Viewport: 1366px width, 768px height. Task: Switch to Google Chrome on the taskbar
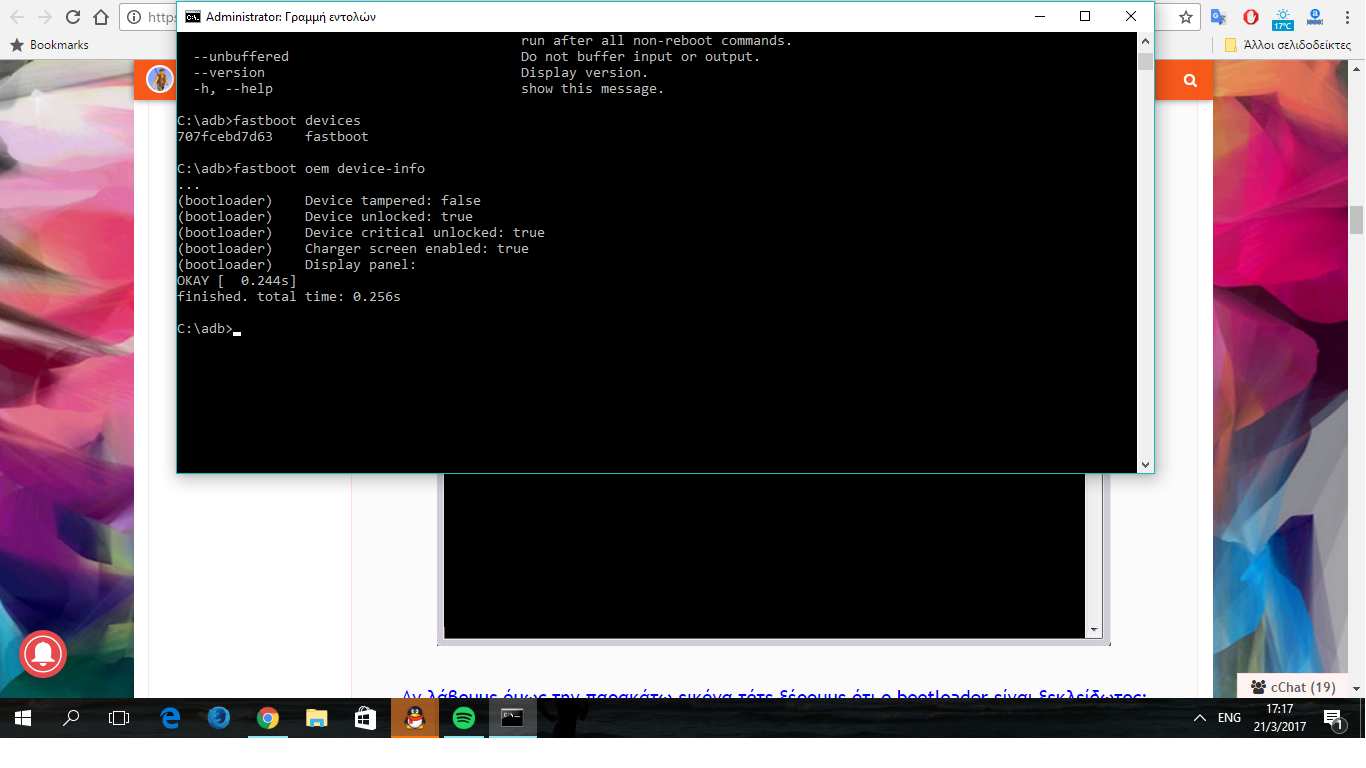click(x=268, y=718)
